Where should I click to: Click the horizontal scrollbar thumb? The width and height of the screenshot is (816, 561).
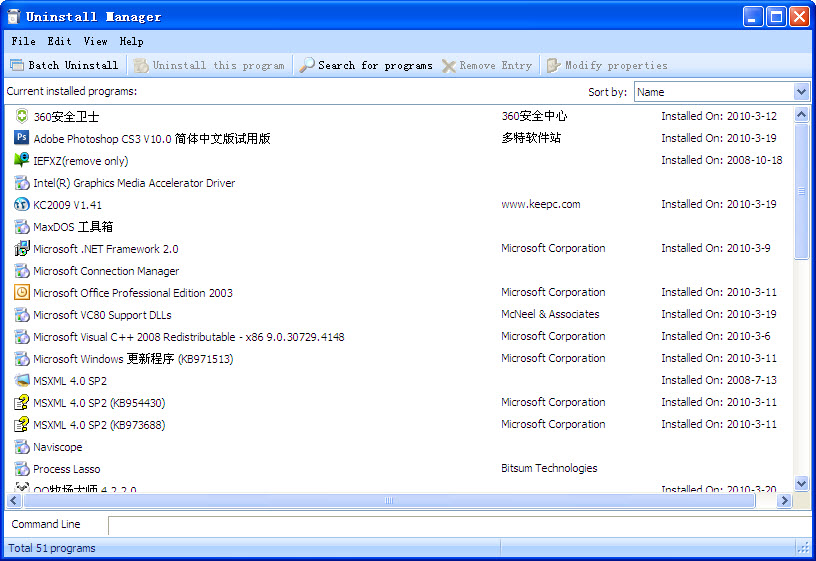[x=389, y=501]
